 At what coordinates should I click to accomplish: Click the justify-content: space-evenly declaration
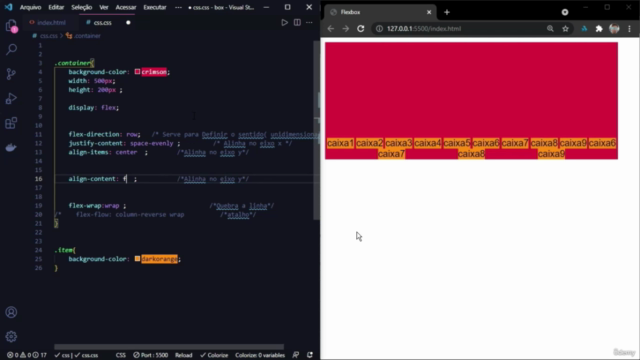pyautogui.click(x=124, y=143)
